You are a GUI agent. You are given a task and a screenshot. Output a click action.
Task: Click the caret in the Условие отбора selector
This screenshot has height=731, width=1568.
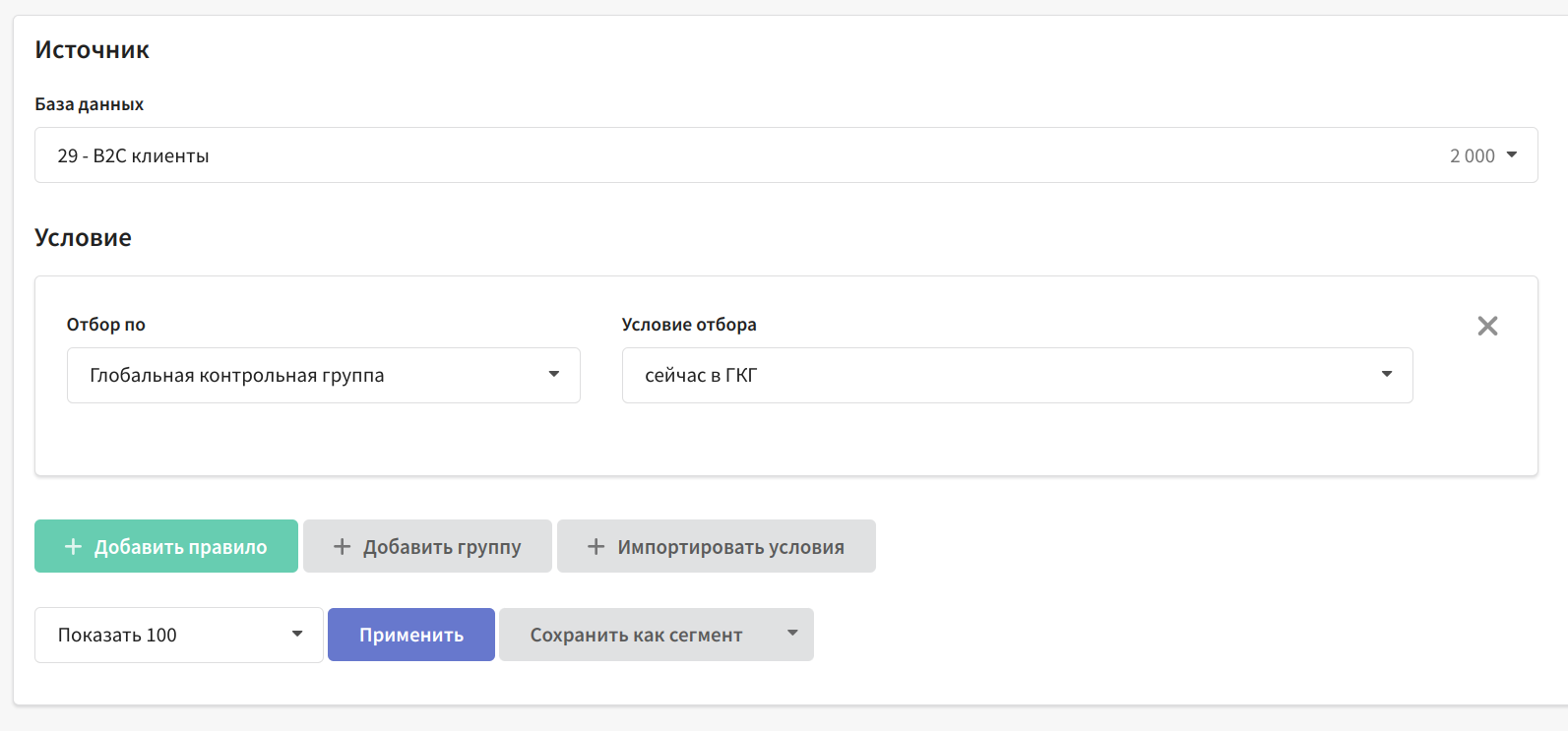pos(1387,374)
